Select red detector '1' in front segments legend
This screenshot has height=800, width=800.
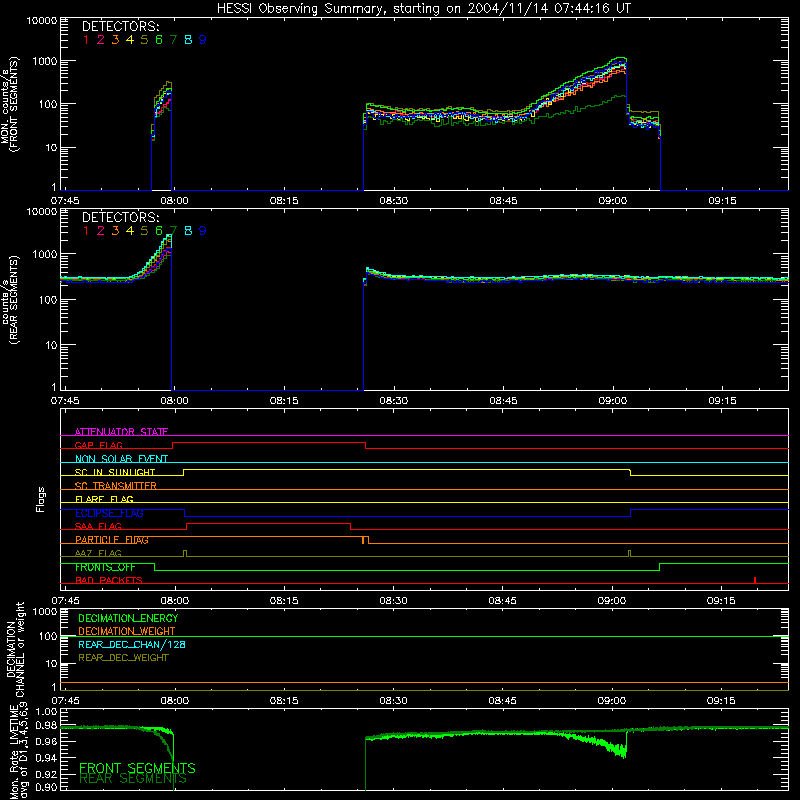[x=86, y=40]
